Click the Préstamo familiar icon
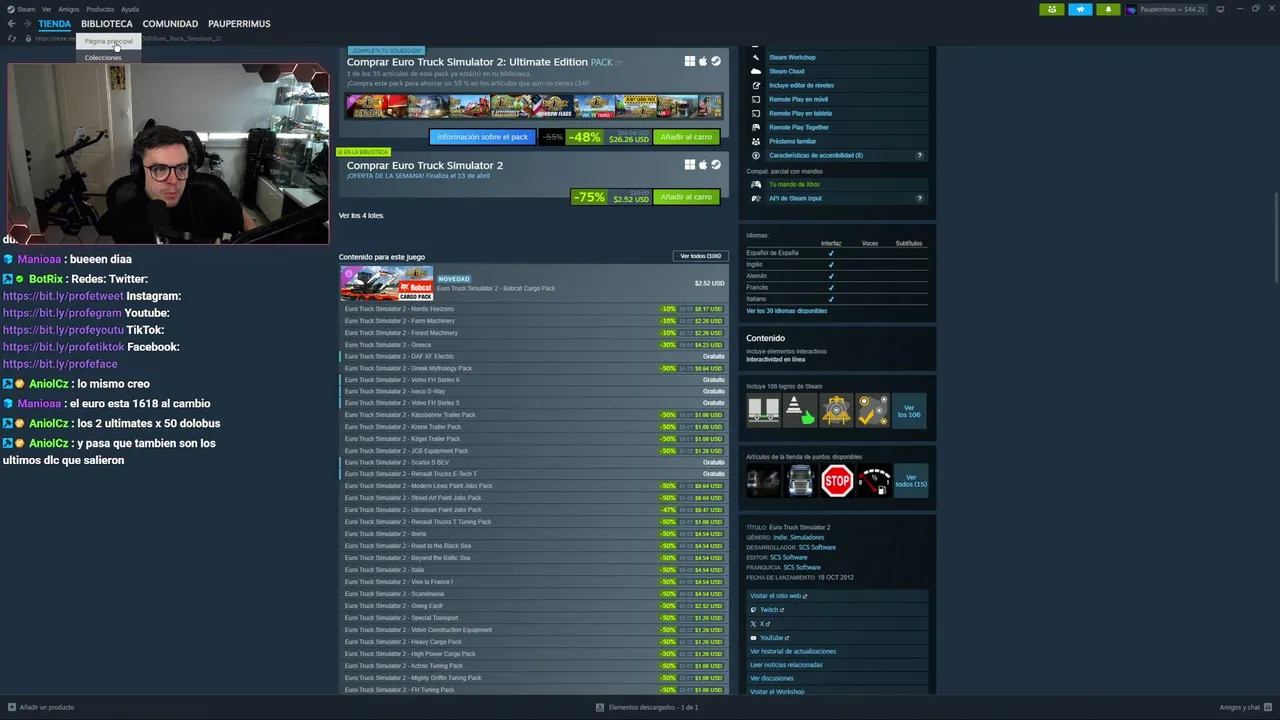This screenshot has width=1280, height=720. pos(756,141)
